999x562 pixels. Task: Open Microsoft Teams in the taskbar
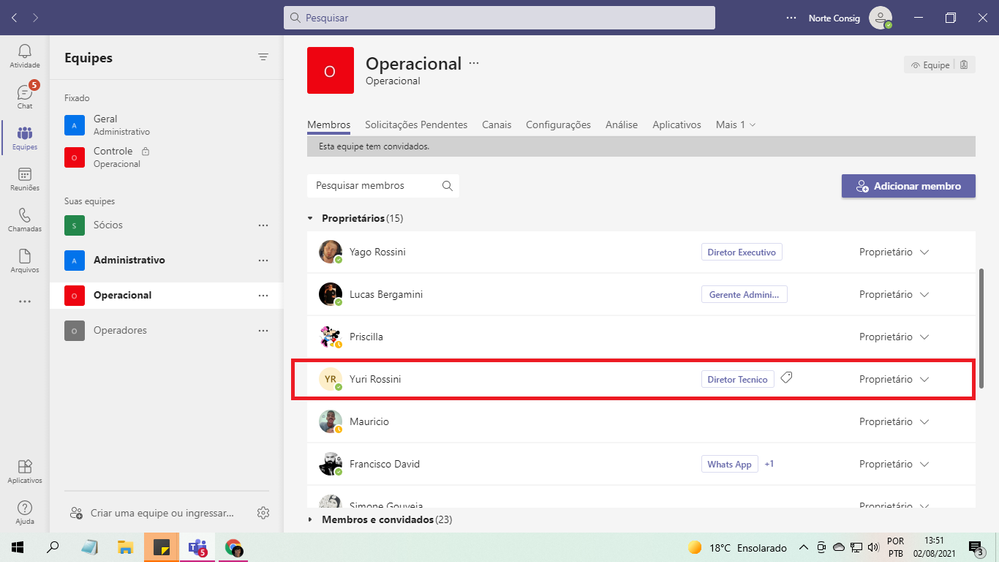coord(198,547)
